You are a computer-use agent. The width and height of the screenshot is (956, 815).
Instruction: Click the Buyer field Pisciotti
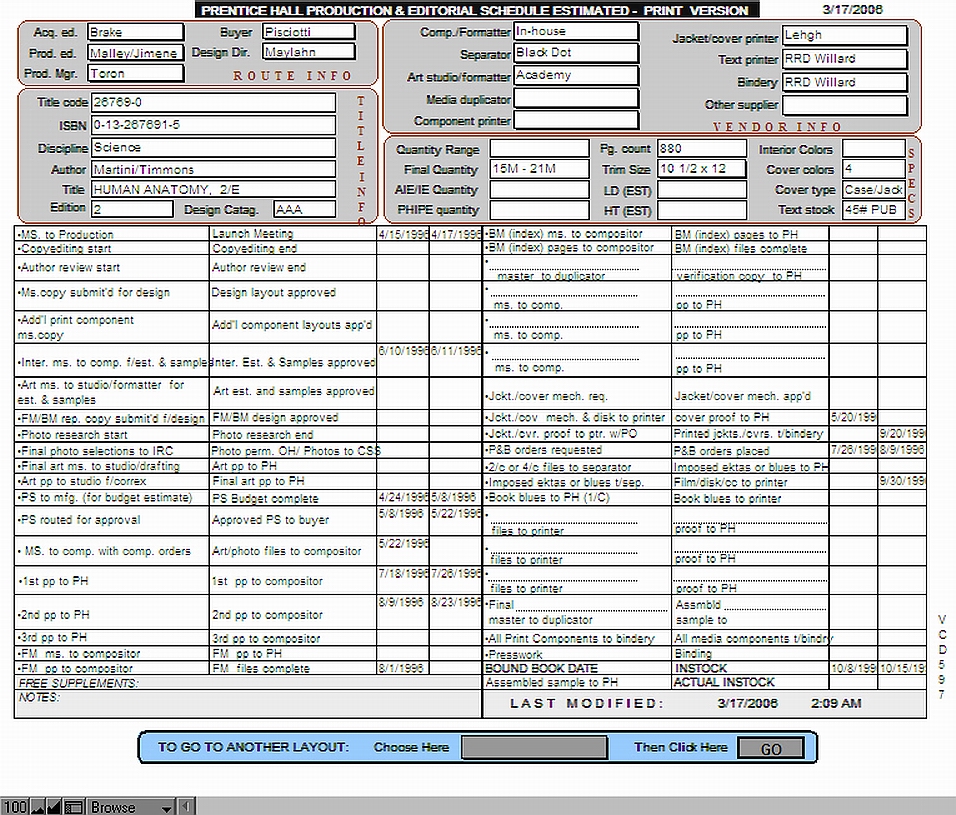point(309,32)
